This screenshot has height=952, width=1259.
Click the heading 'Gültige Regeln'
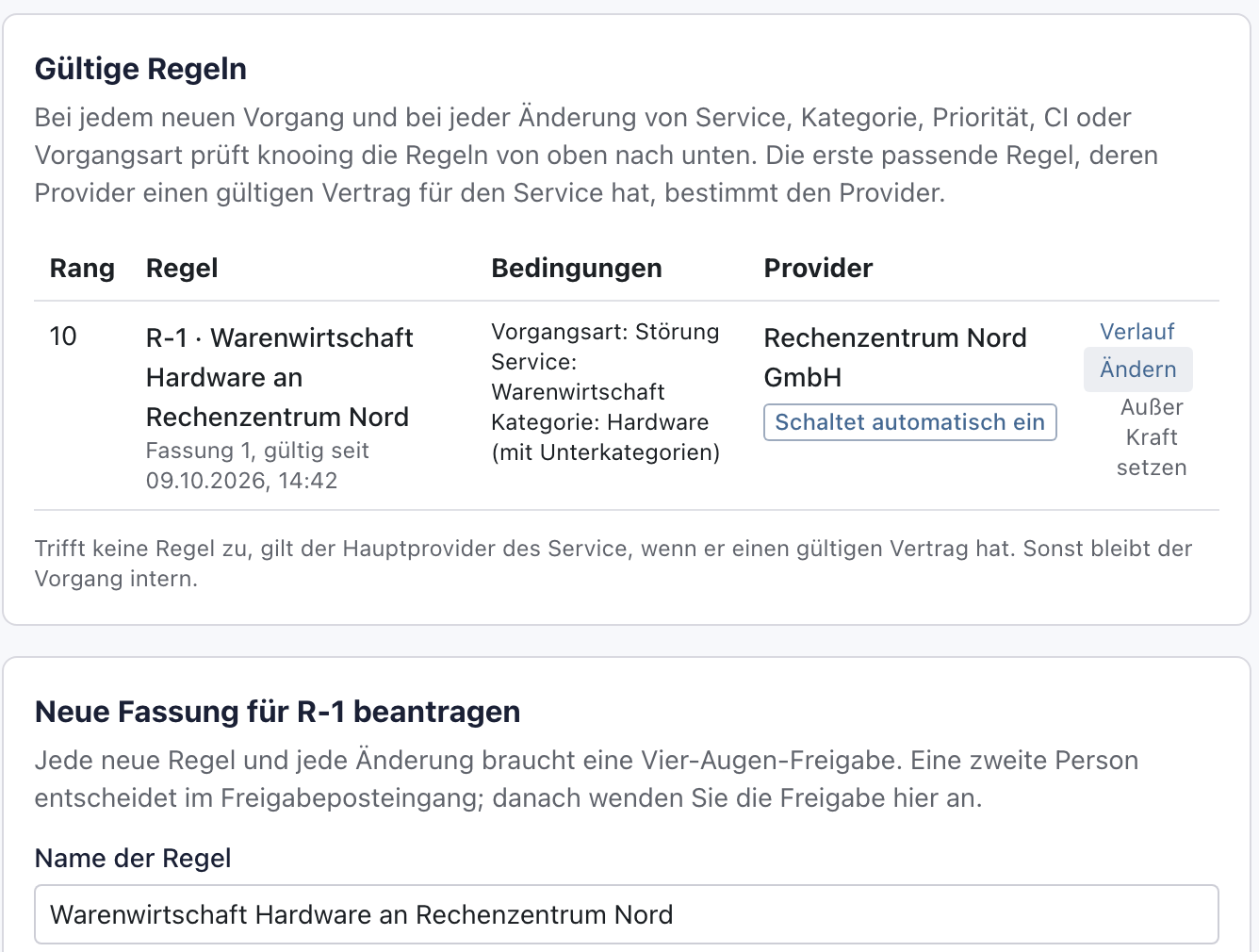pyautogui.click(x=140, y=69)
